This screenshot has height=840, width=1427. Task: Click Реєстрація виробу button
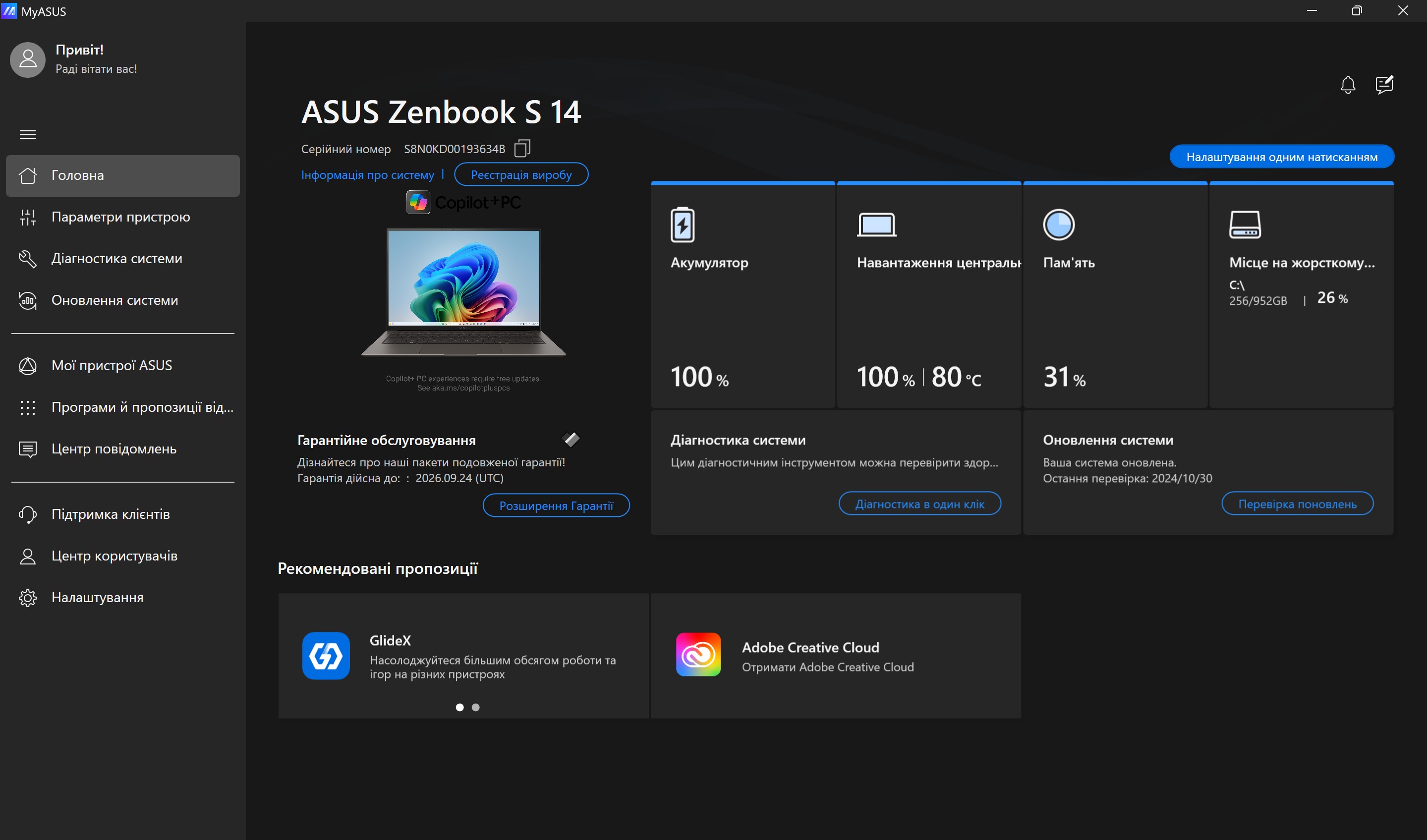tap(521, 175)
